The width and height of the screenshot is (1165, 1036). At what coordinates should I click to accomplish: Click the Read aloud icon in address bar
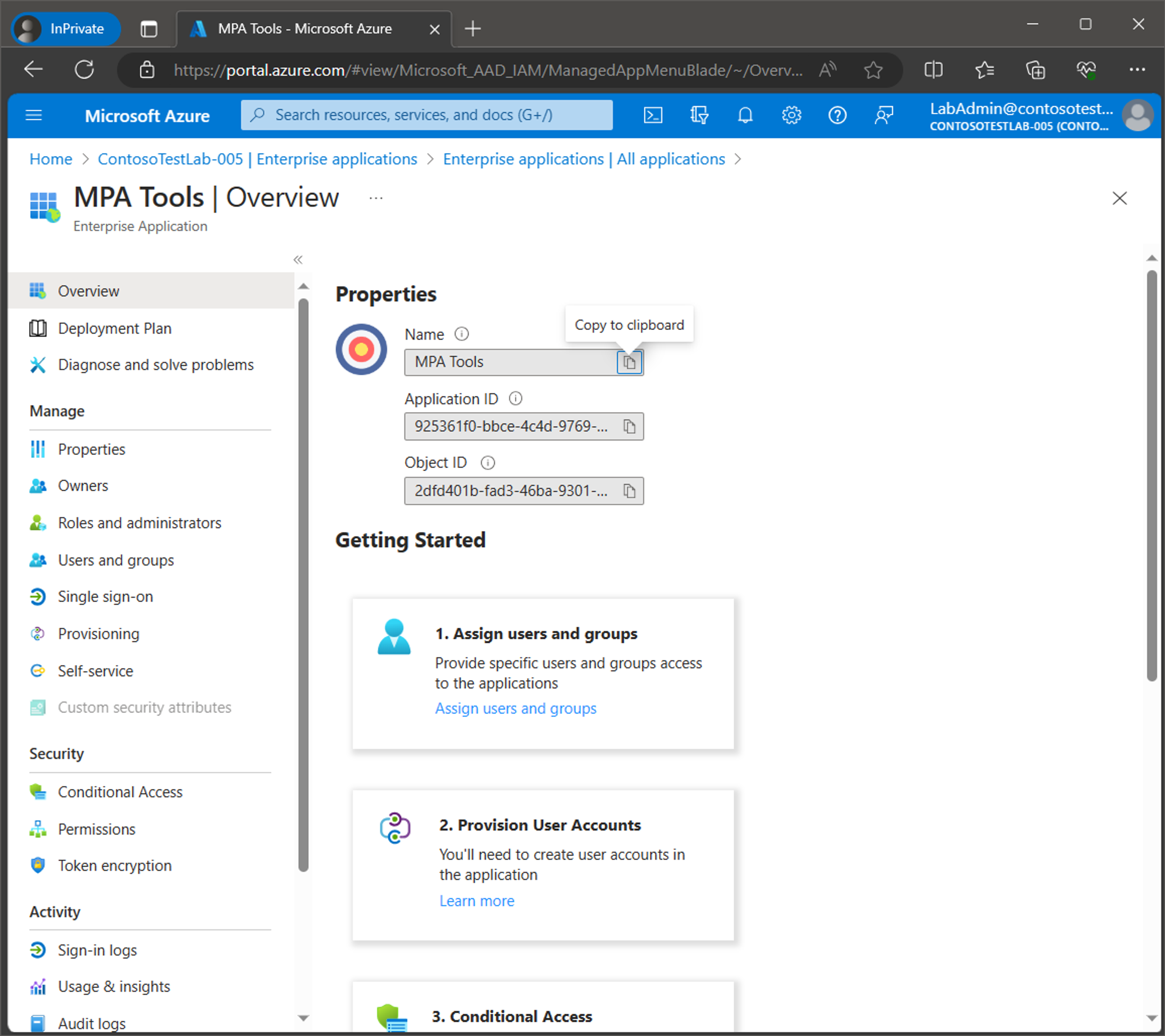point(827,70)
